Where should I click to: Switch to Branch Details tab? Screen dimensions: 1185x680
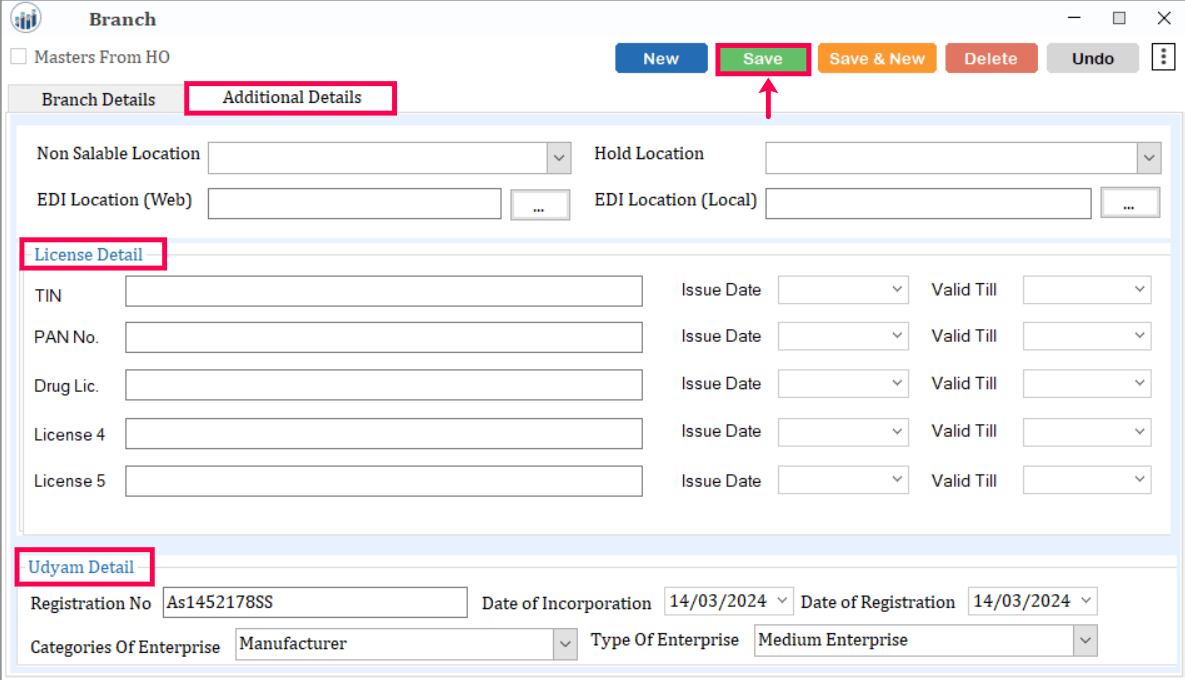pos(98,100)
